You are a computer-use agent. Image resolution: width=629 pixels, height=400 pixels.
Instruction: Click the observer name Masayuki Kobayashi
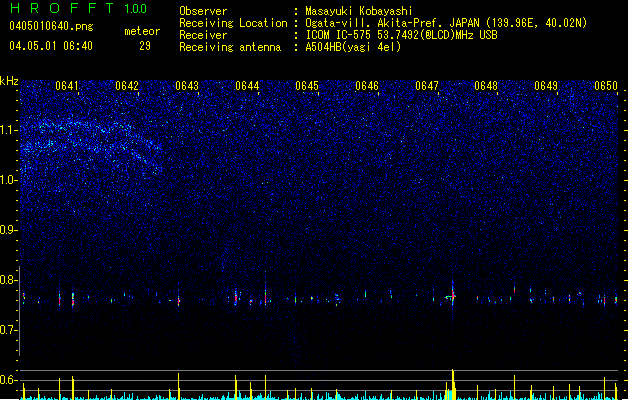[359, 11]
